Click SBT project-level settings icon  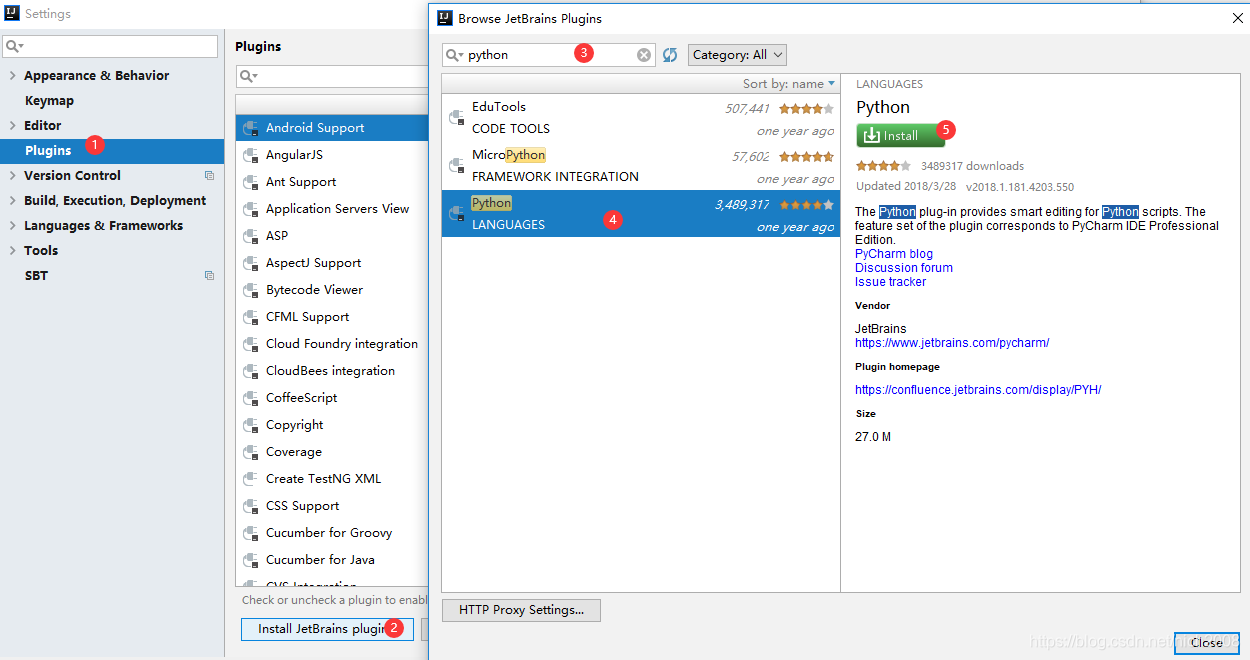tap(209, 275)
